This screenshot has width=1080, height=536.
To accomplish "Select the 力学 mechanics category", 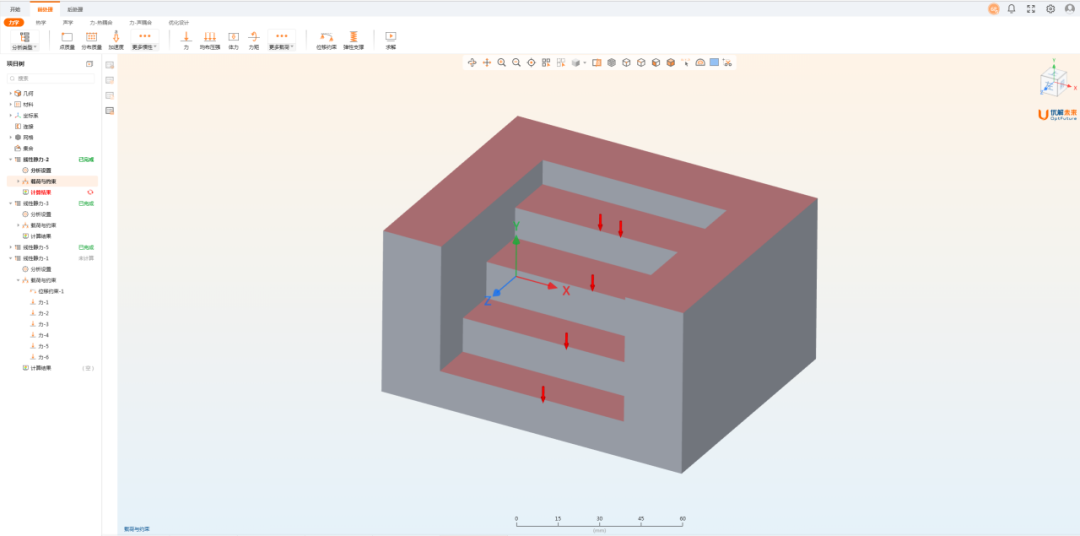I will [x=14, y=23].
